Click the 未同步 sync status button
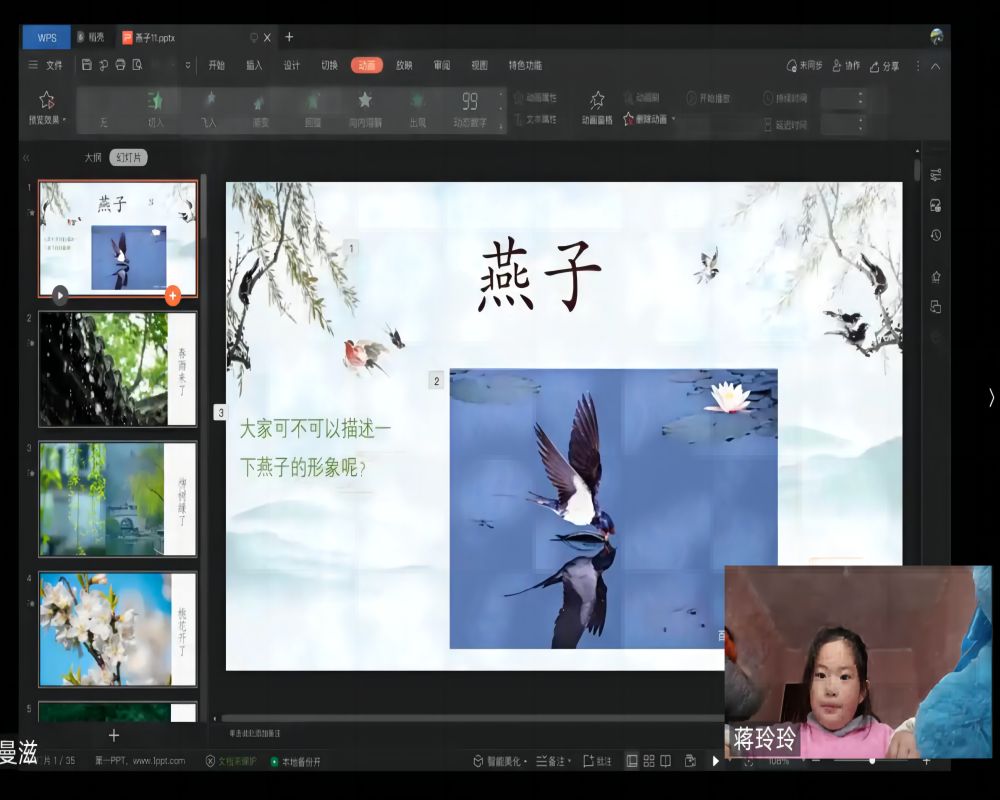 (x=805, y=65)
